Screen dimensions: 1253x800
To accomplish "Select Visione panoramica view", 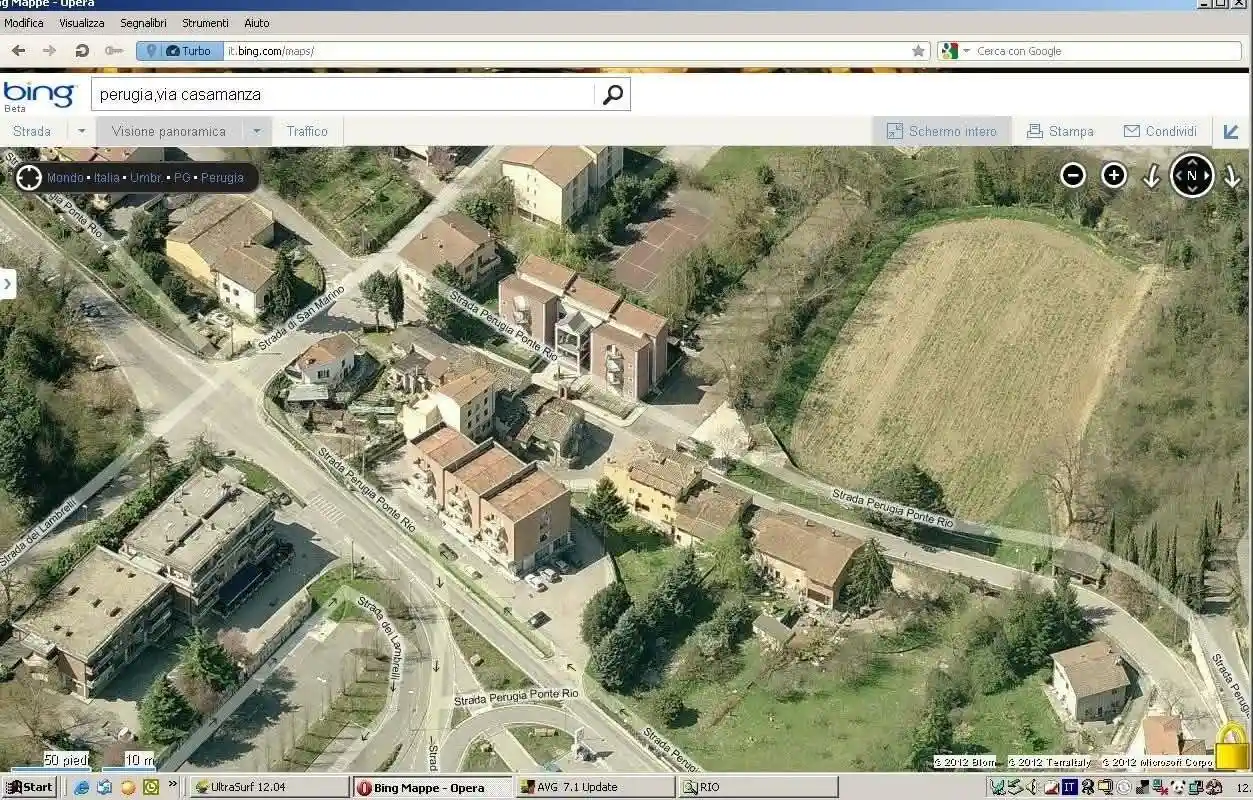I will [x=169, y=131].
